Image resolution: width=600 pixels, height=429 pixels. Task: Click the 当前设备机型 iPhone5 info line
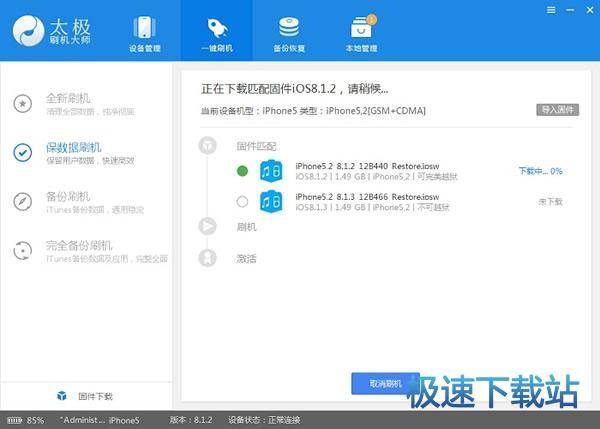point(313,111)
